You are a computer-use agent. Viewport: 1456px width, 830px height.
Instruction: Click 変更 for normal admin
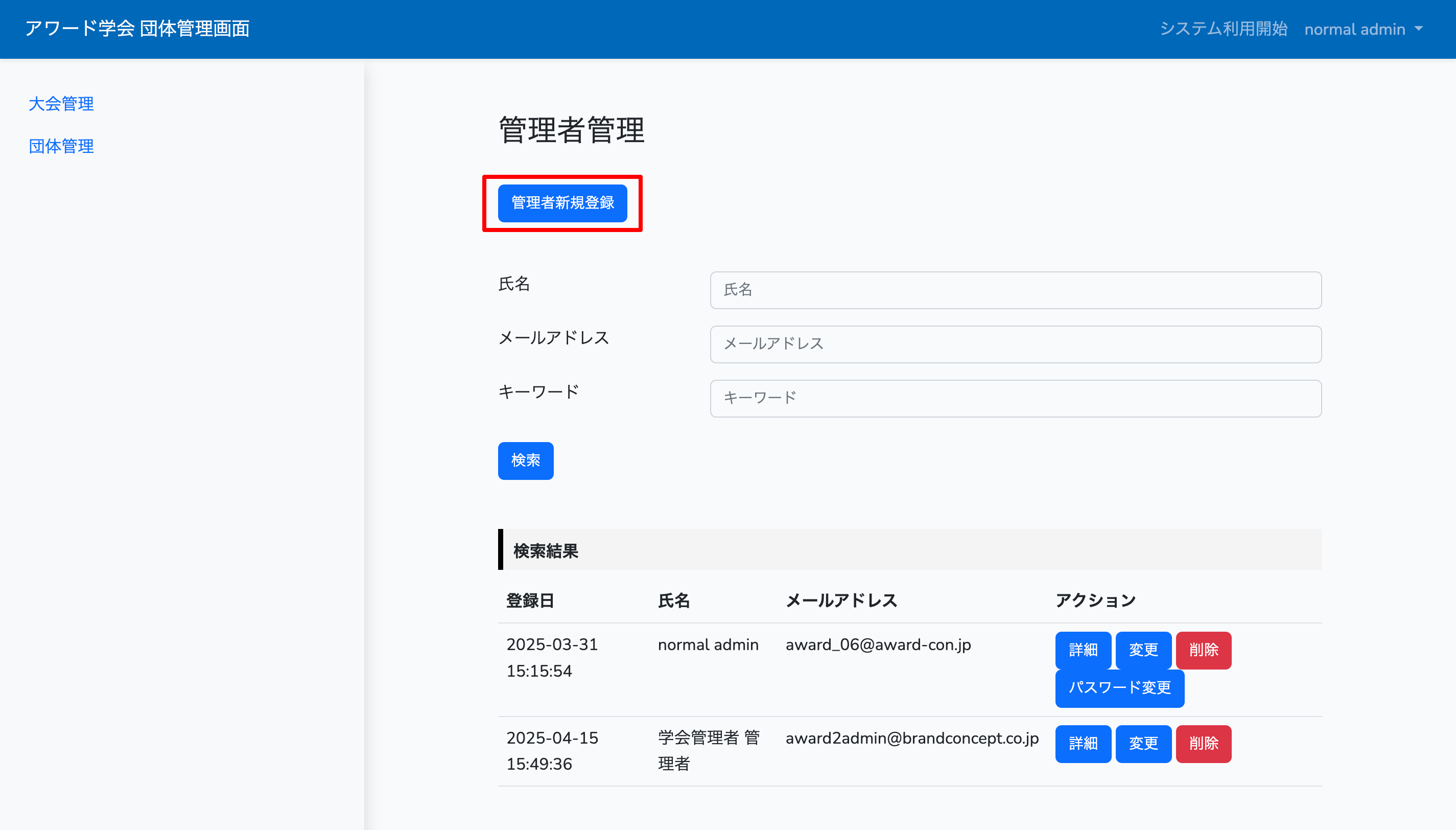[1143, 650]
